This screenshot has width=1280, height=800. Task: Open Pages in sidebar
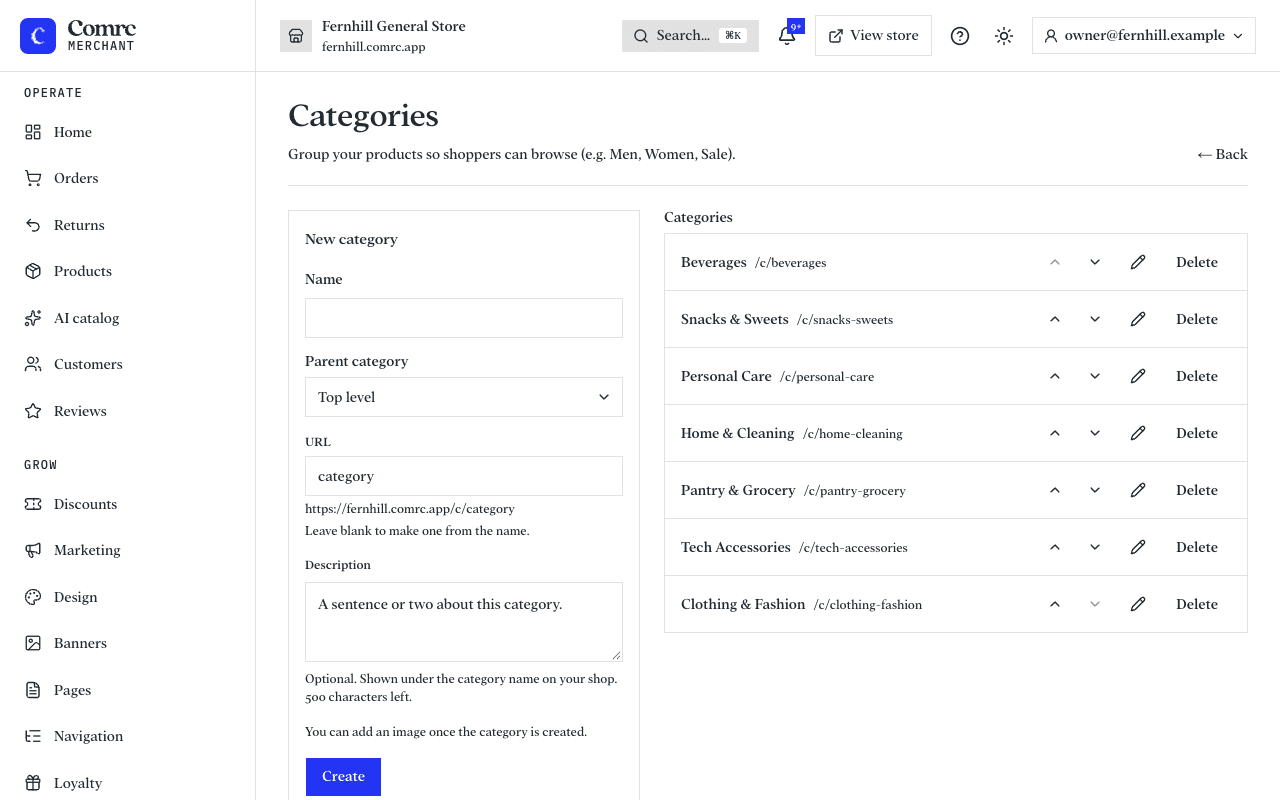128,690
